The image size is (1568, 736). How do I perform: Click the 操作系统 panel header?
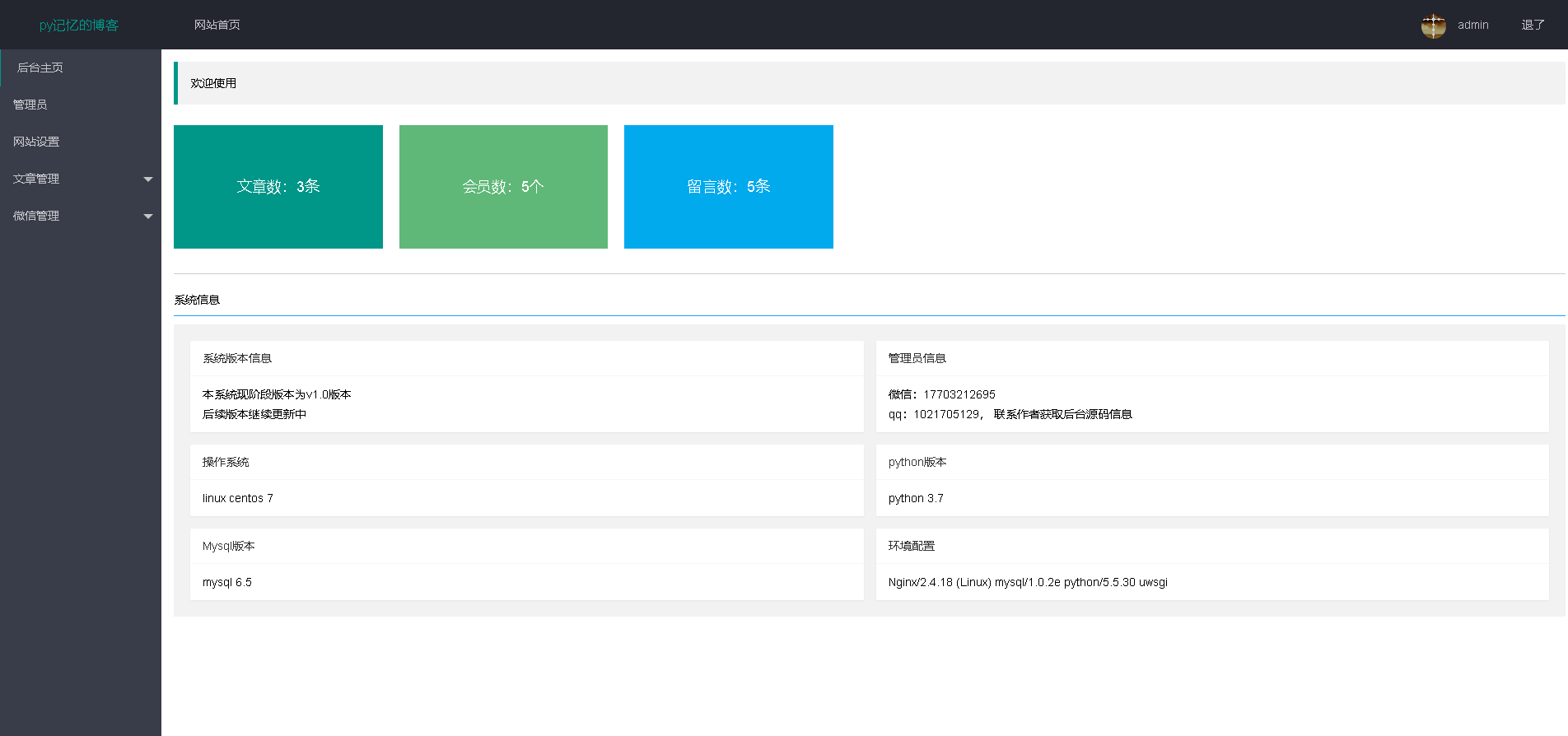527,462
